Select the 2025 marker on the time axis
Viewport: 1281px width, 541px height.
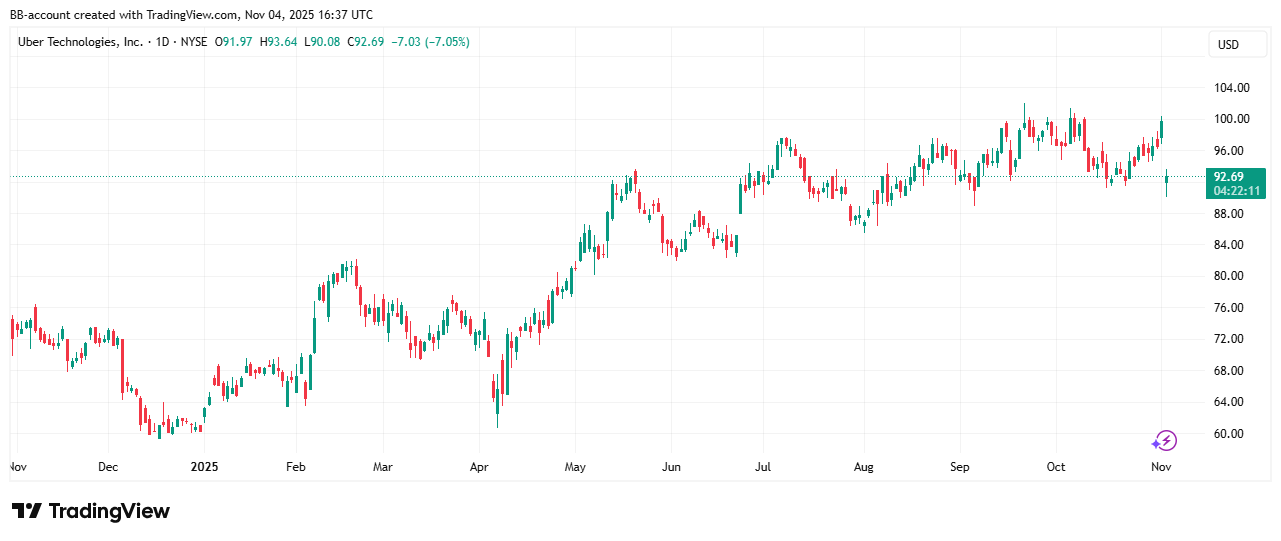[204, 467]
